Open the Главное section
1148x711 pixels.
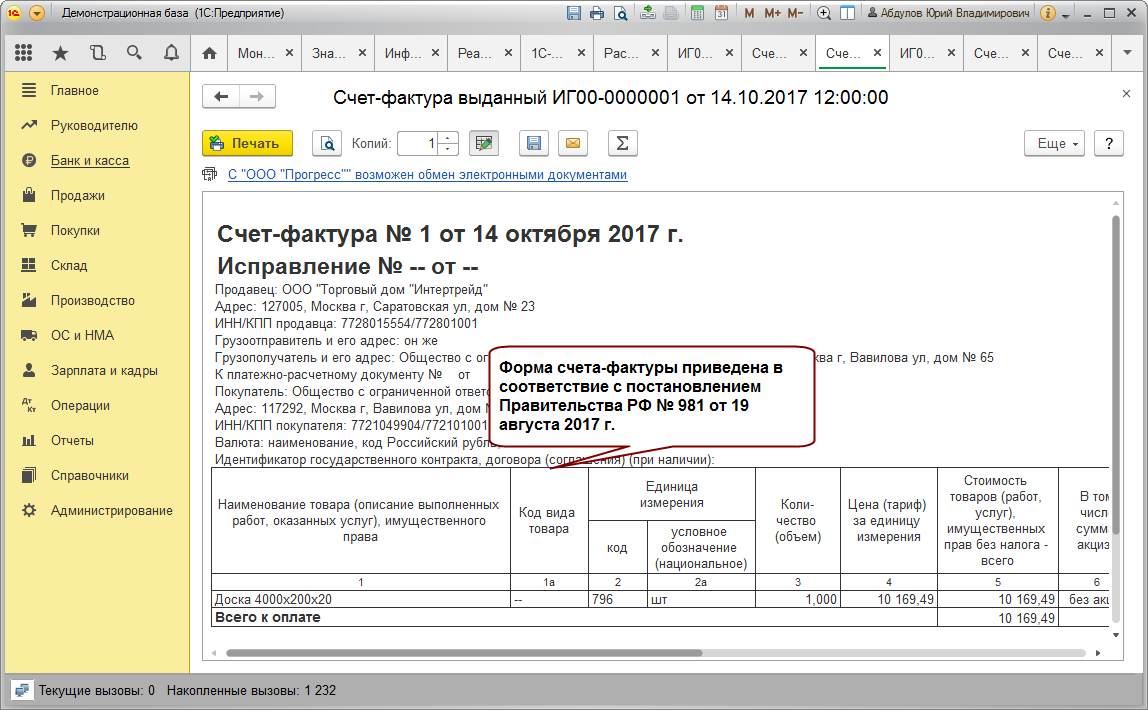pyautogui.click(x=75, y=90)
